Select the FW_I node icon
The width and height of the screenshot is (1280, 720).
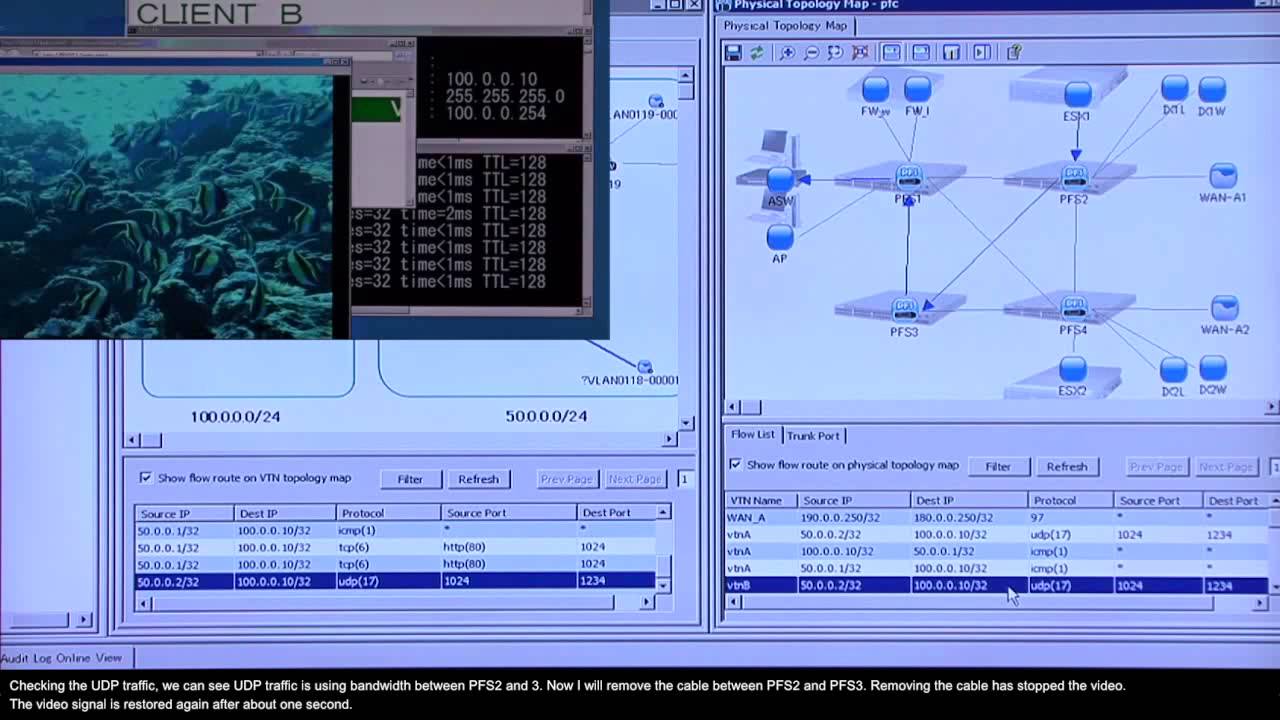click(917, 89)
